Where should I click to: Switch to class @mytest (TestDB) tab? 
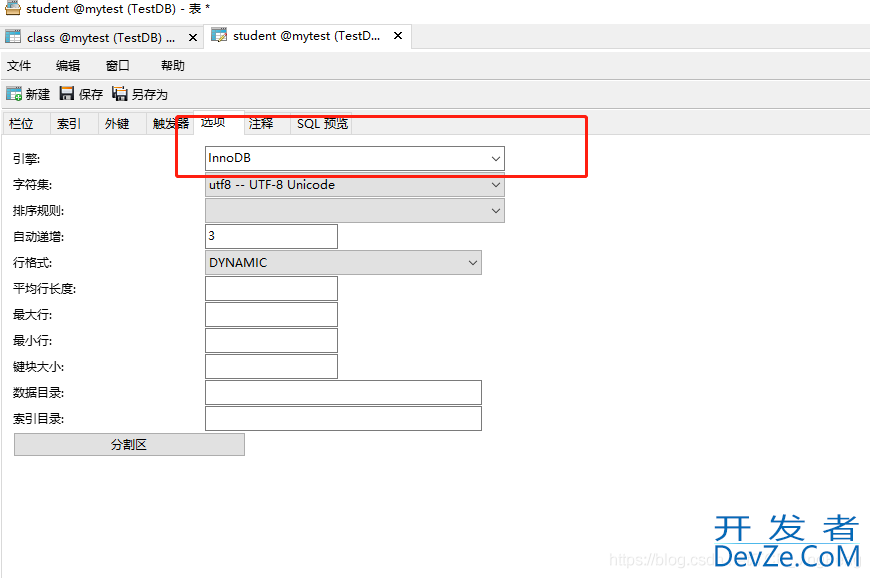(x=101, y=38)
